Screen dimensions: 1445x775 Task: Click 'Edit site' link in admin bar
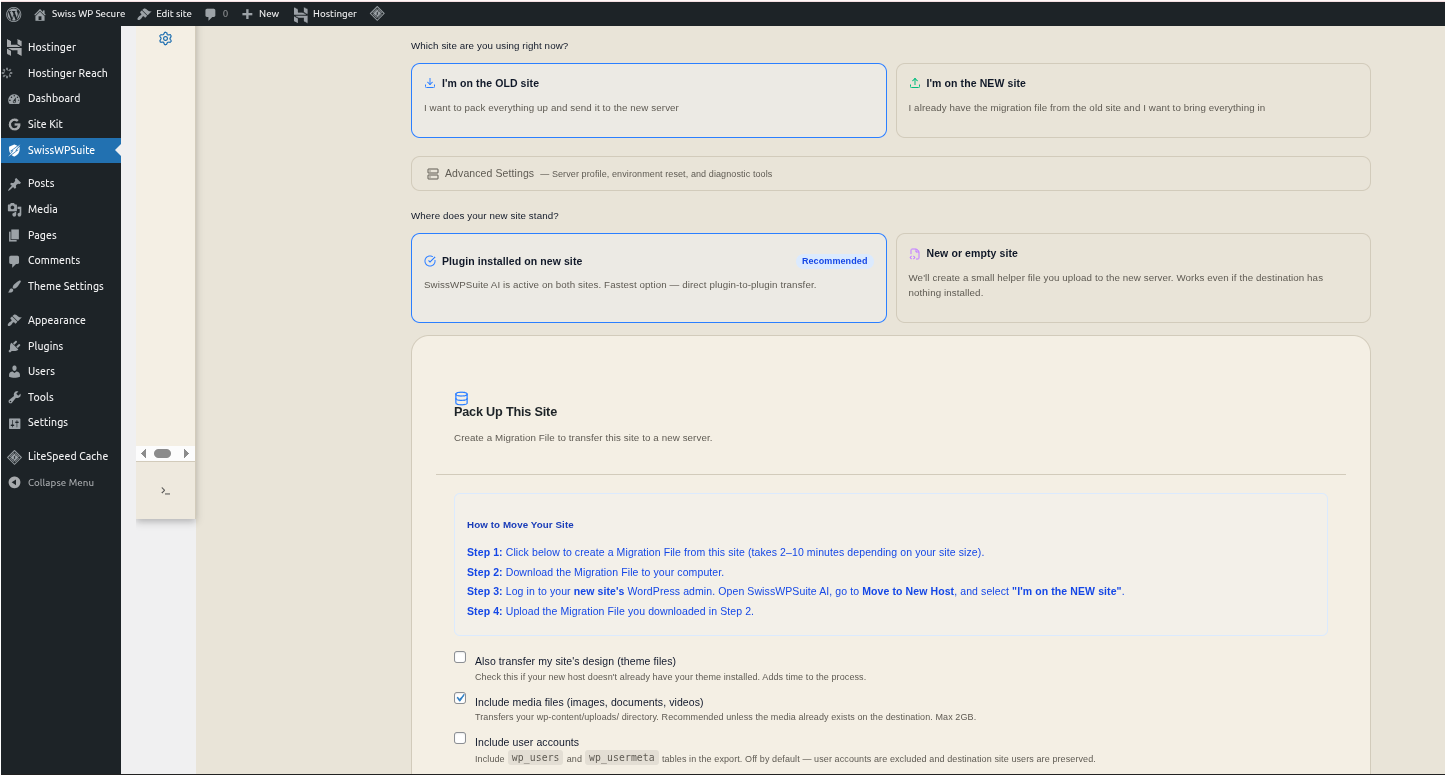(165, 14)
